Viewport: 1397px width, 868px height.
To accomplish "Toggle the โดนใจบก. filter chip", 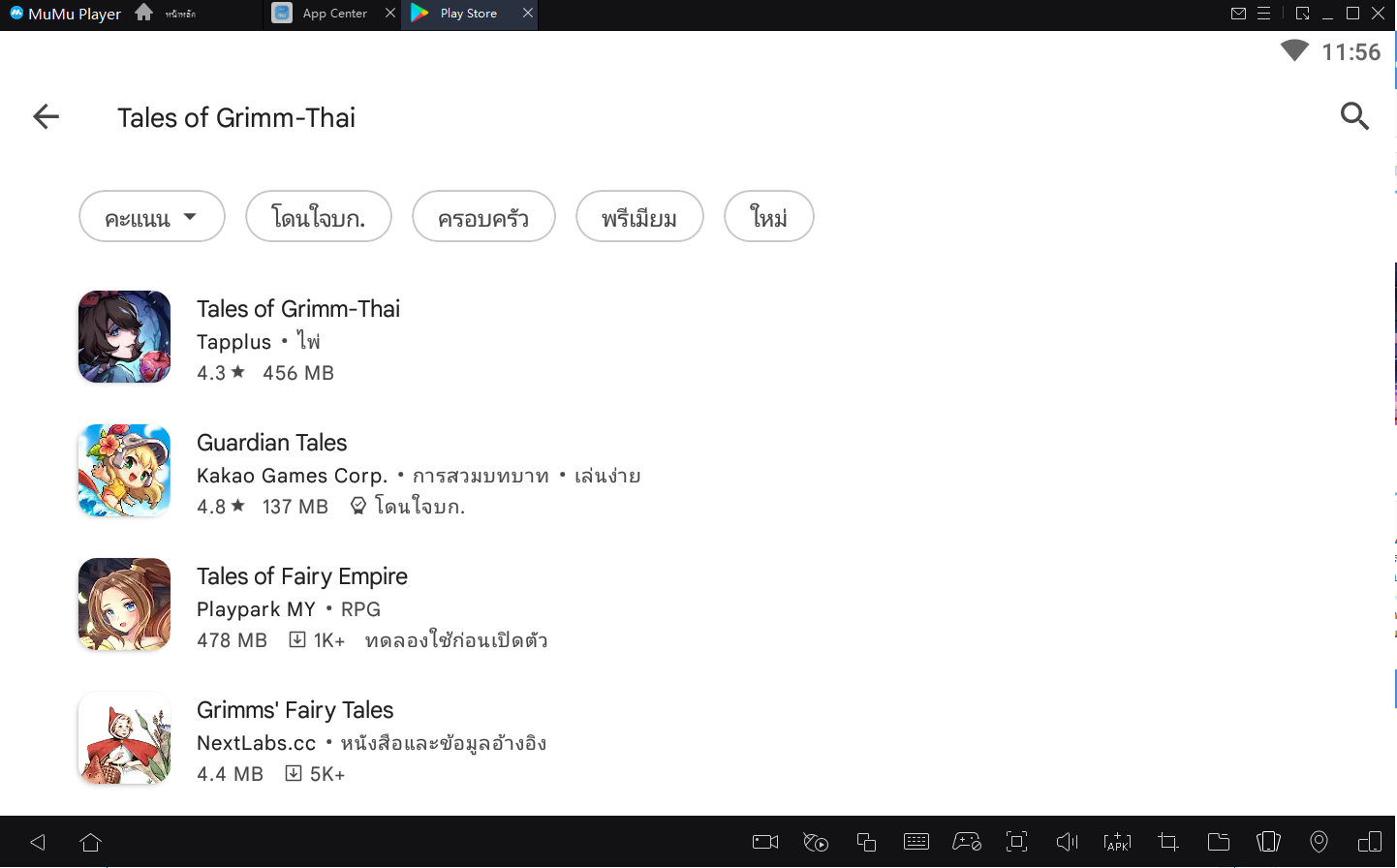I will (319, 217).
